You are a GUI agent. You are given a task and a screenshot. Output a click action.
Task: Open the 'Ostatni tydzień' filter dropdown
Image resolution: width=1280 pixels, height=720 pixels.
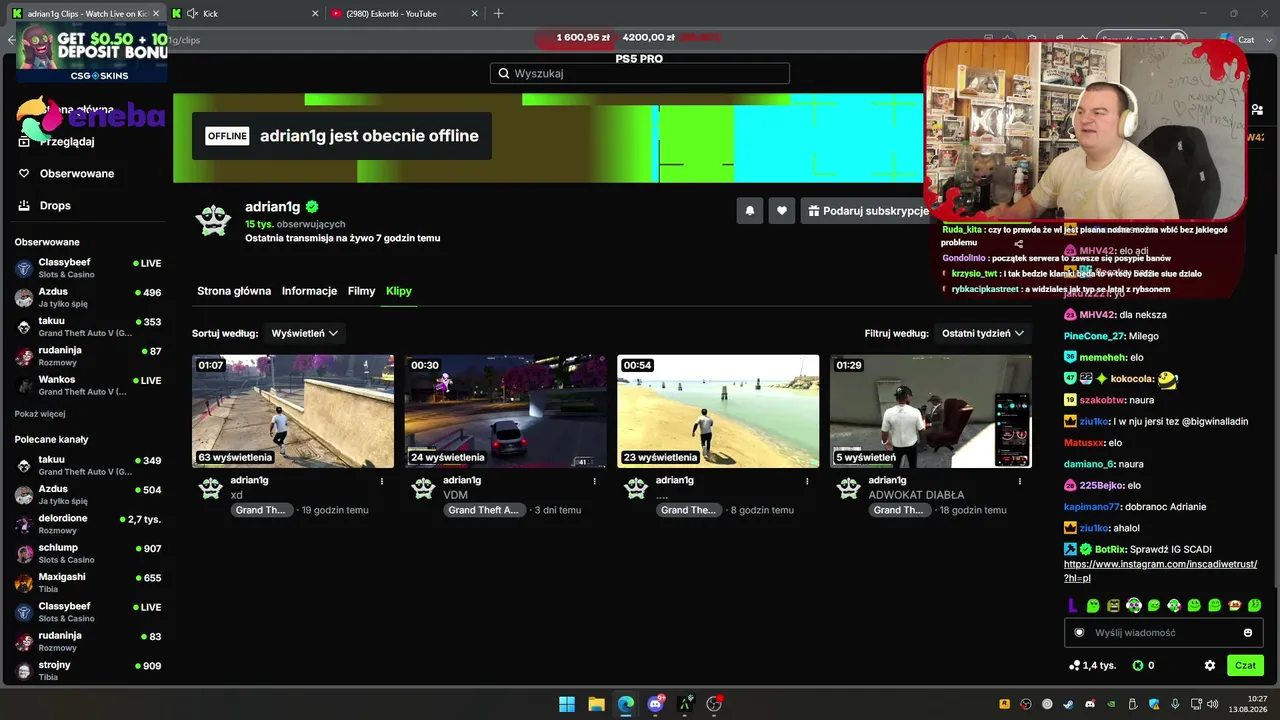pyautogui.click(x=984, y=333)
